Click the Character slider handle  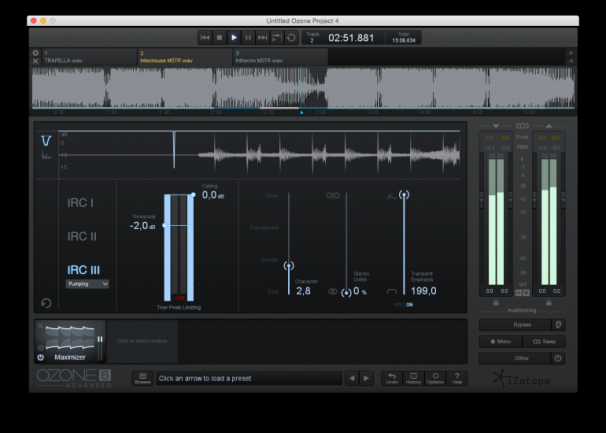click(x=289, y=265)
